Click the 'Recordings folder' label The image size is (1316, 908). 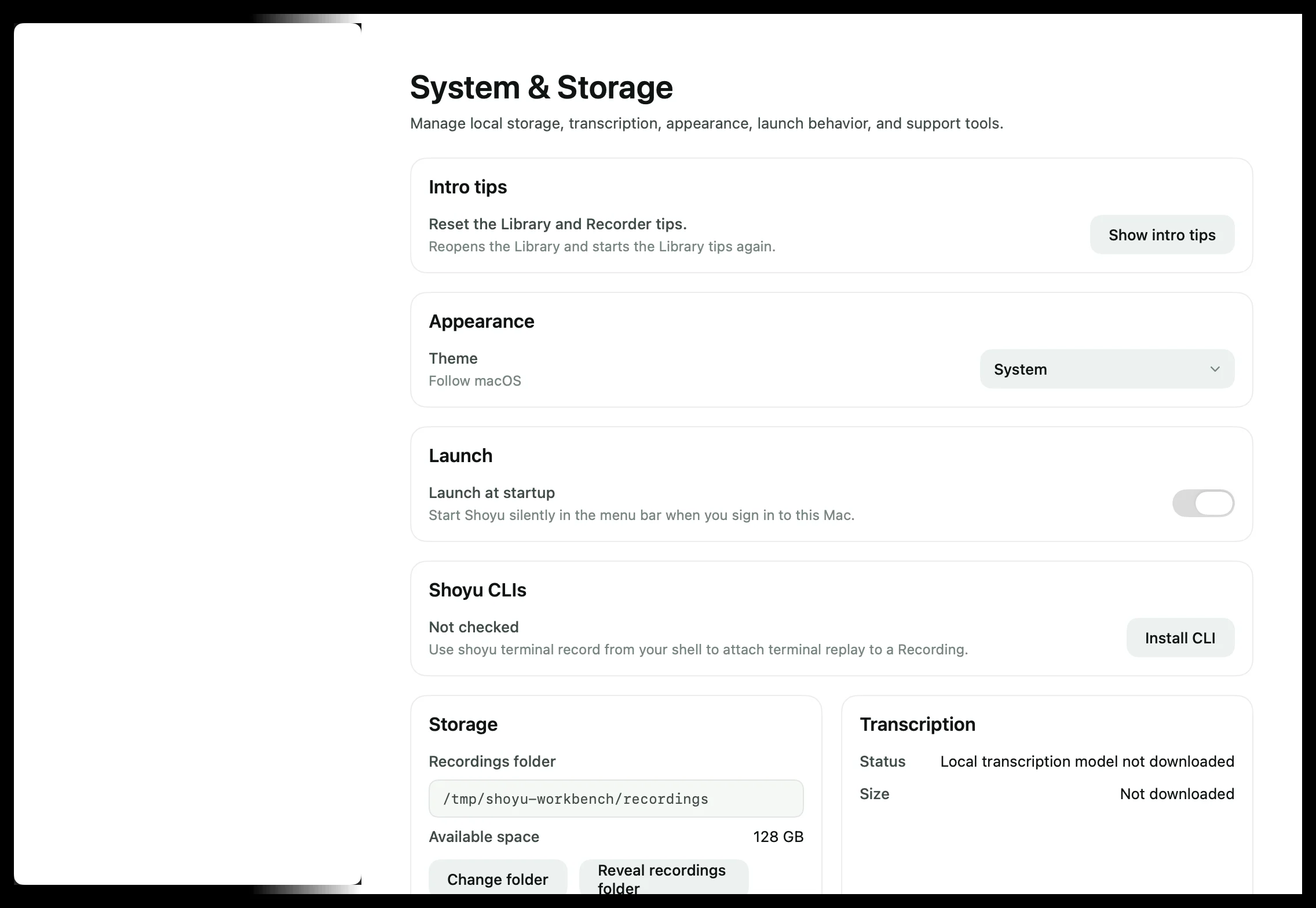(492, 761)
